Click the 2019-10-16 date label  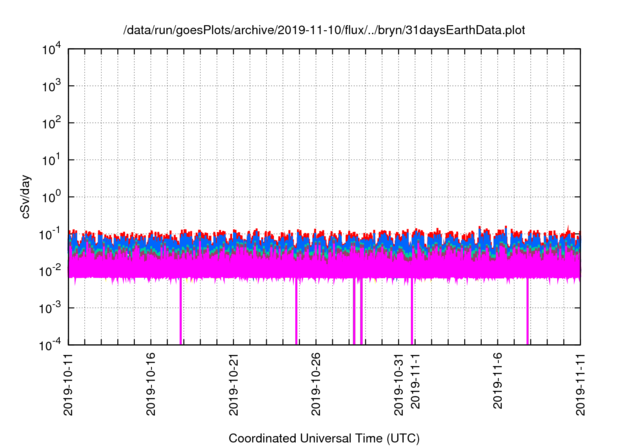(151, 384)
